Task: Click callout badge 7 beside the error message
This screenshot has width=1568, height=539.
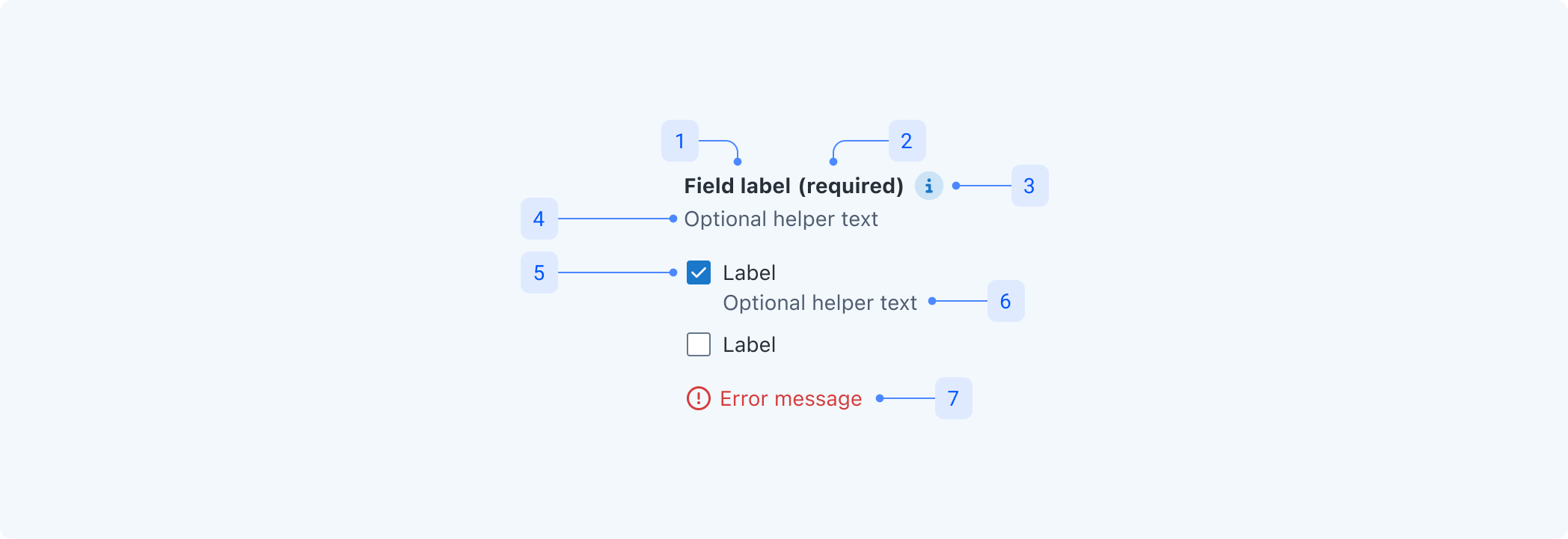Action: (953, 399)
